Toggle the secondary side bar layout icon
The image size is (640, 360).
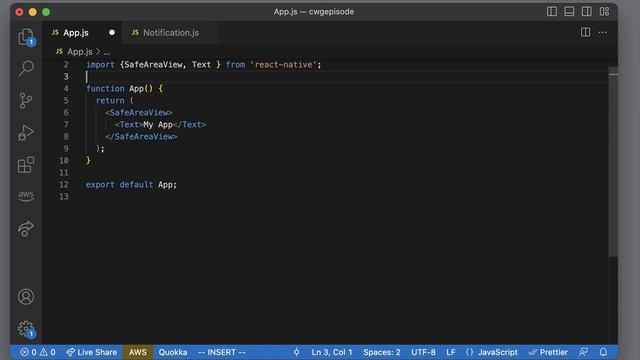click(x=587, y=11)
